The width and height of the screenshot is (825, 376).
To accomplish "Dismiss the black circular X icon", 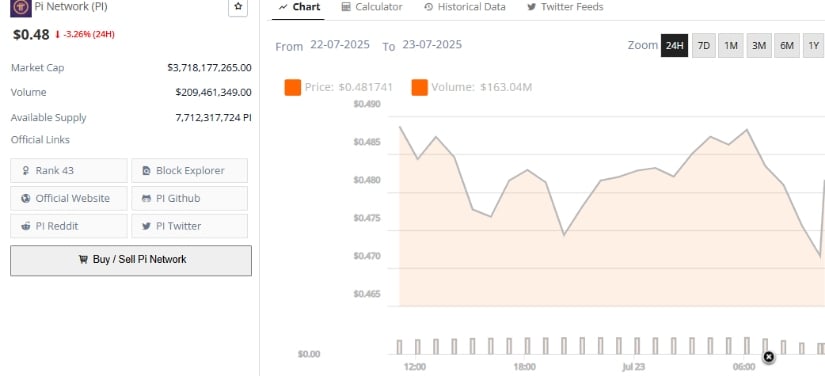I will click(768, 357).
